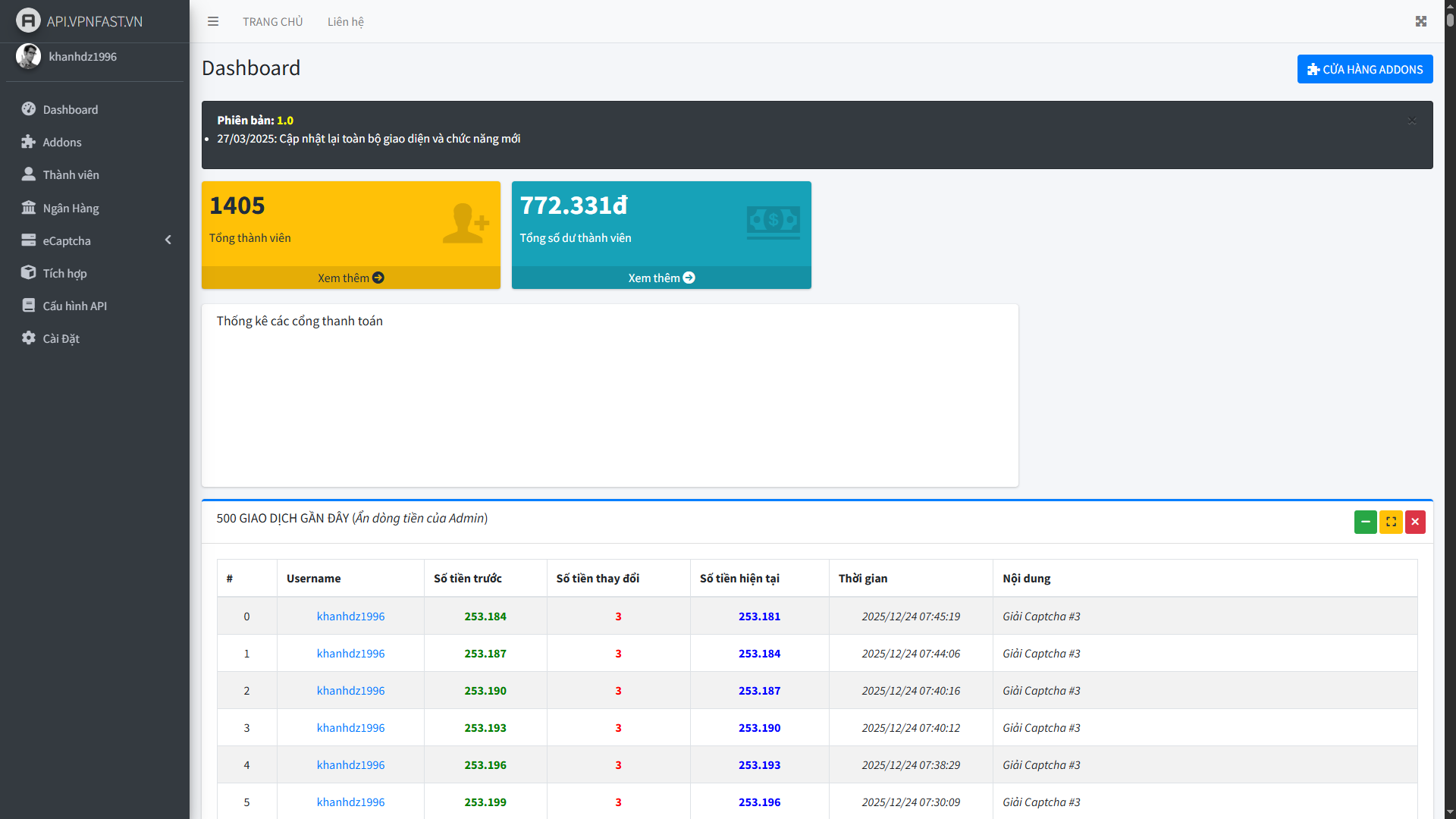
Task: Open Cấu hình API sidebar item
Action: 74,306
